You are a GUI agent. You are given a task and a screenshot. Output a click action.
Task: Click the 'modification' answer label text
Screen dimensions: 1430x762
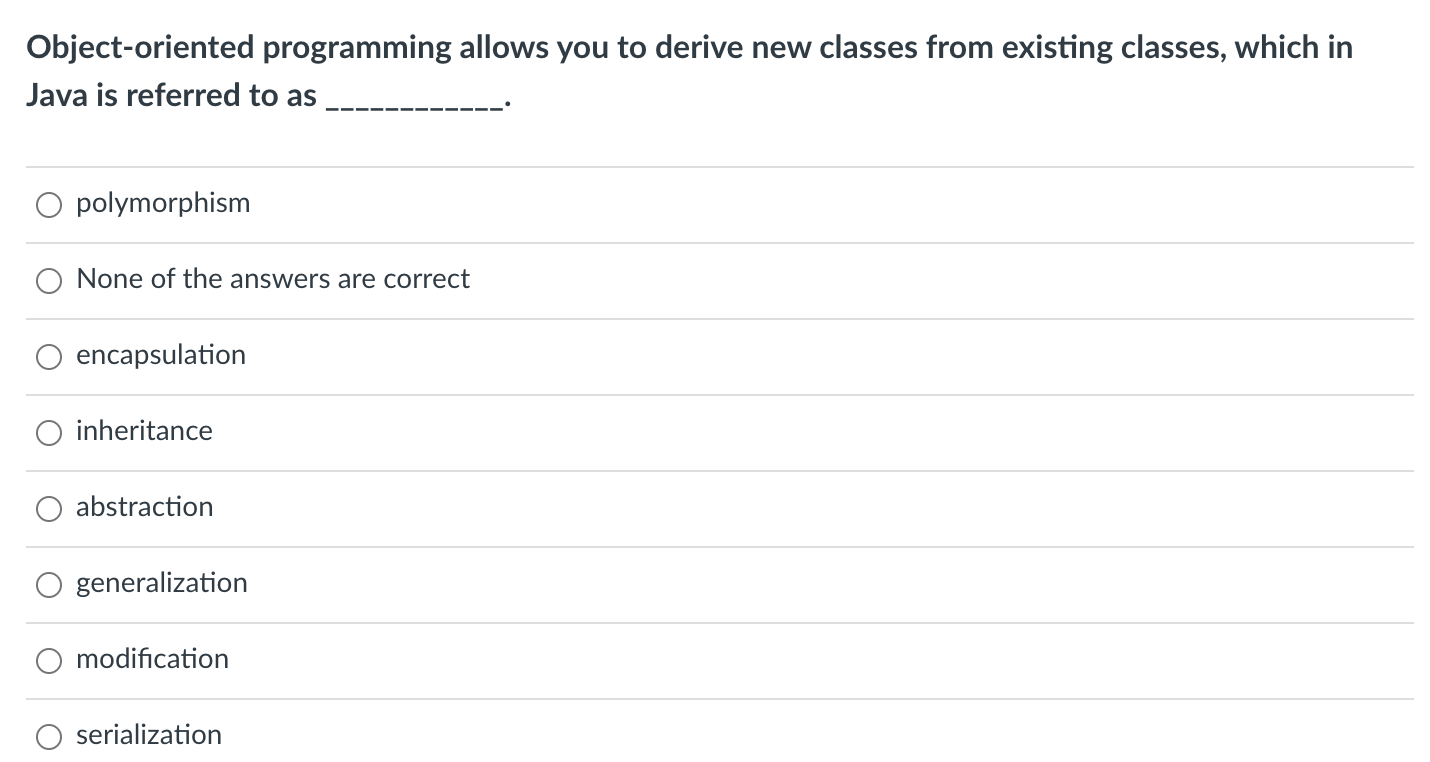(152, 659)
